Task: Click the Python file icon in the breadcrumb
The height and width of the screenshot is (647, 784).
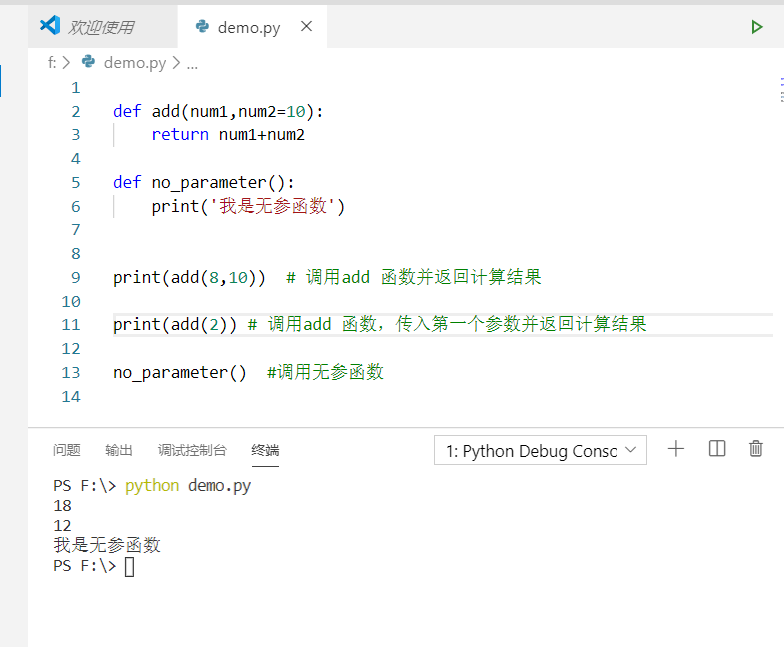Action: (x=89, y=62)
